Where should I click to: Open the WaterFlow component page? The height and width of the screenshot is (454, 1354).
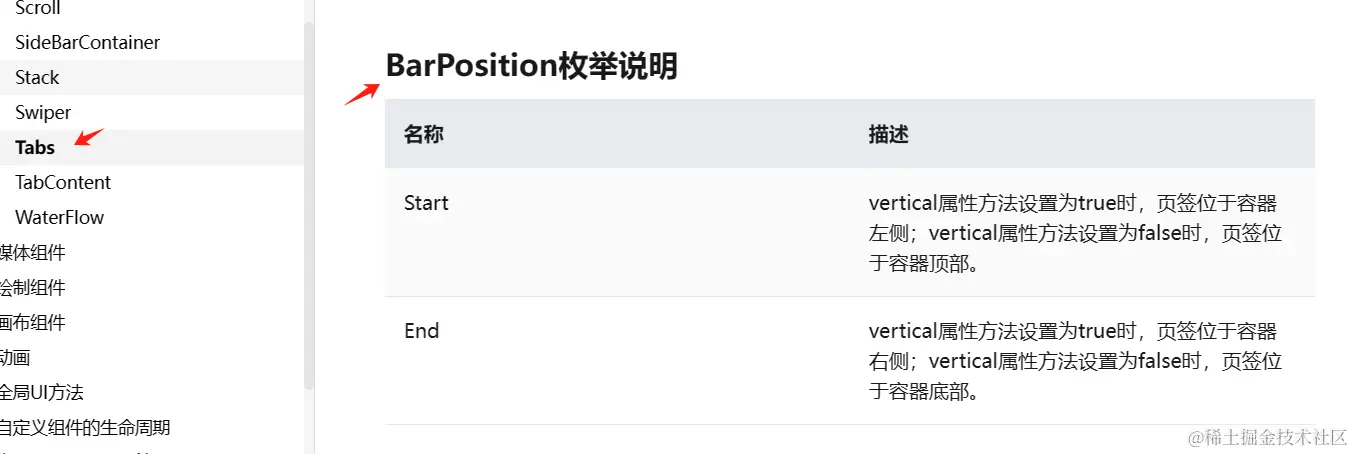(x=59, y=217)
